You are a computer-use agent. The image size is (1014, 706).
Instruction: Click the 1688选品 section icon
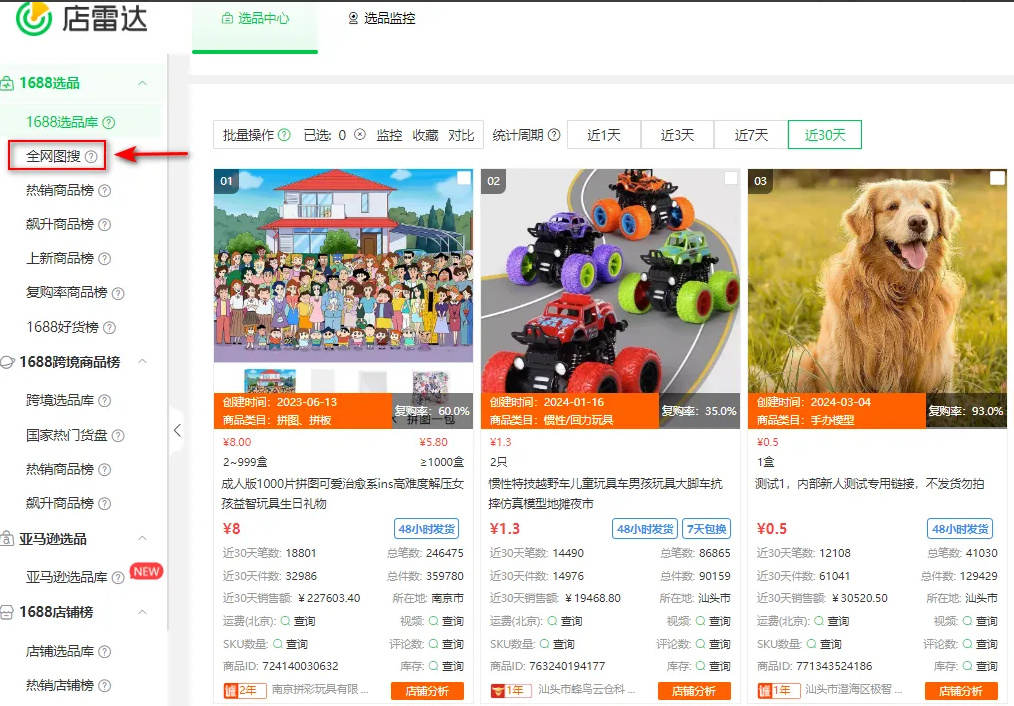7,83
